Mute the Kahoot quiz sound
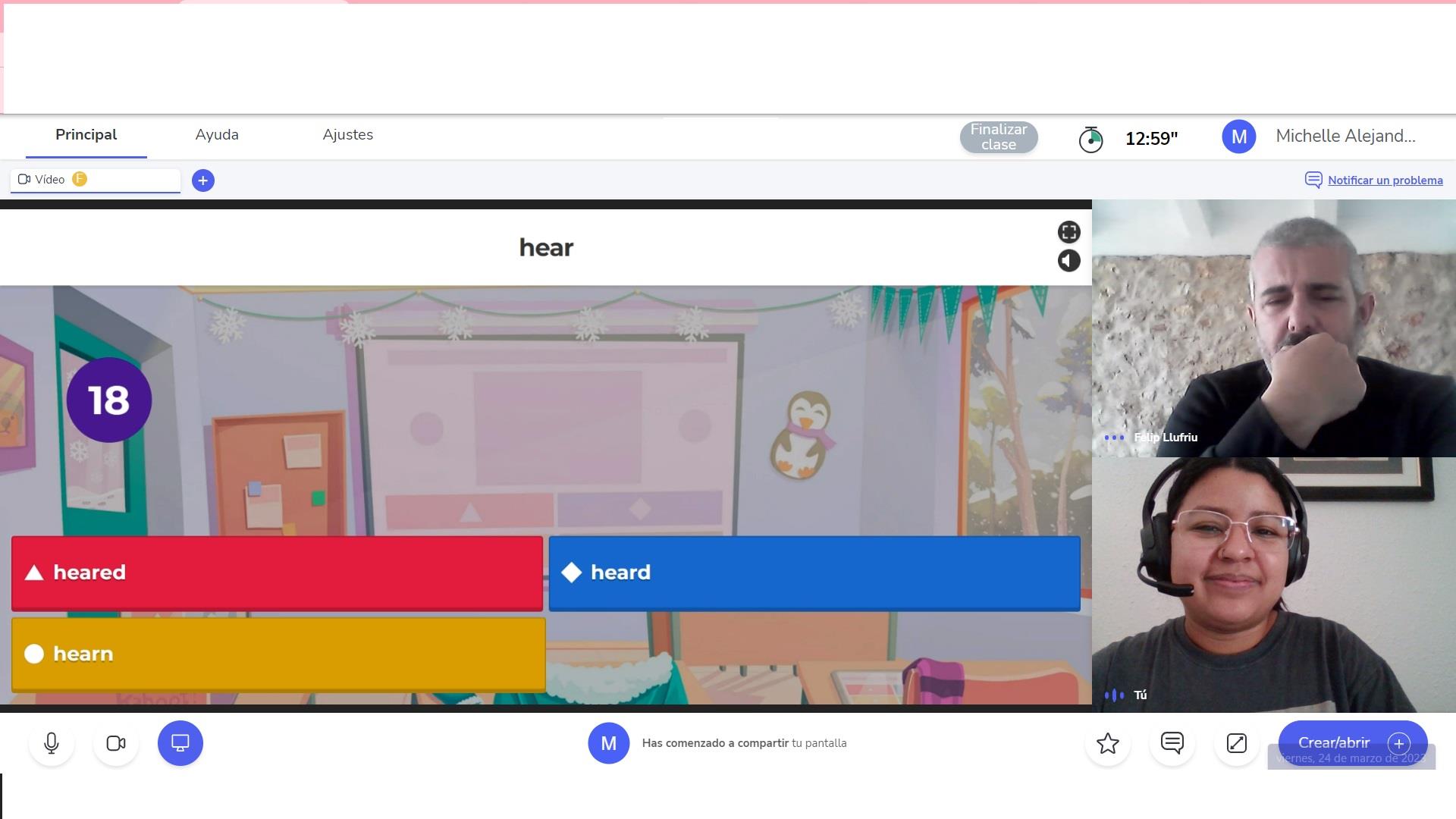Image resolution: width=1456 pixels, height=819 pixels. (1068, 261)
